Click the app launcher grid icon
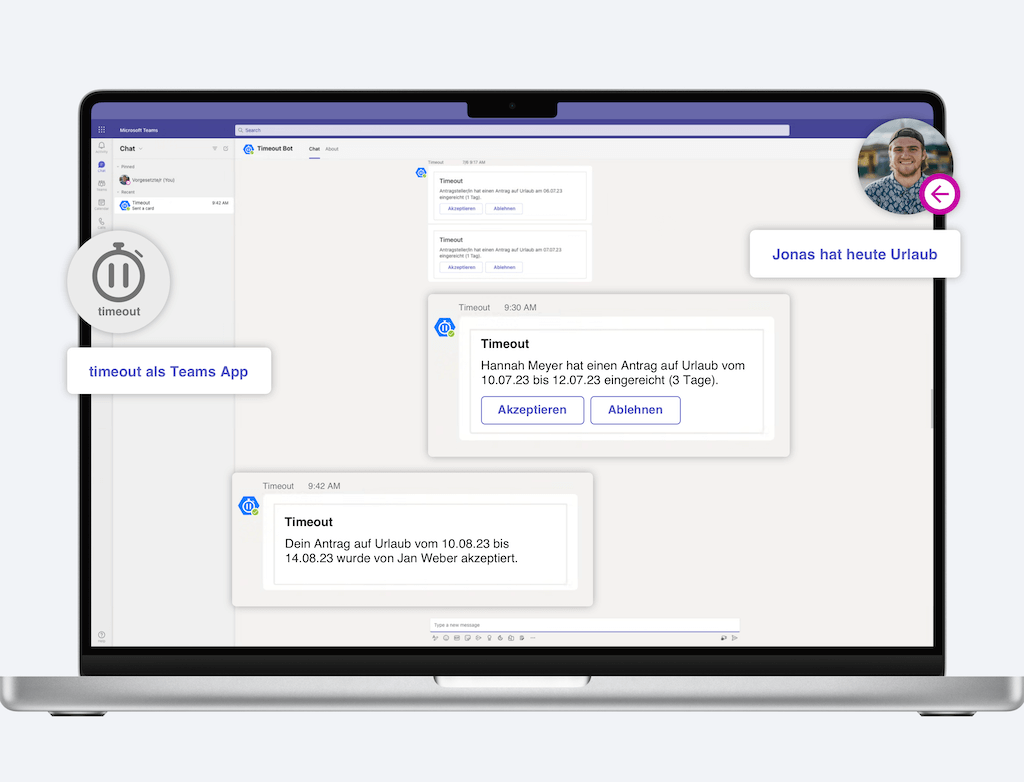The image size is (1024, 782). pos(100,130)
